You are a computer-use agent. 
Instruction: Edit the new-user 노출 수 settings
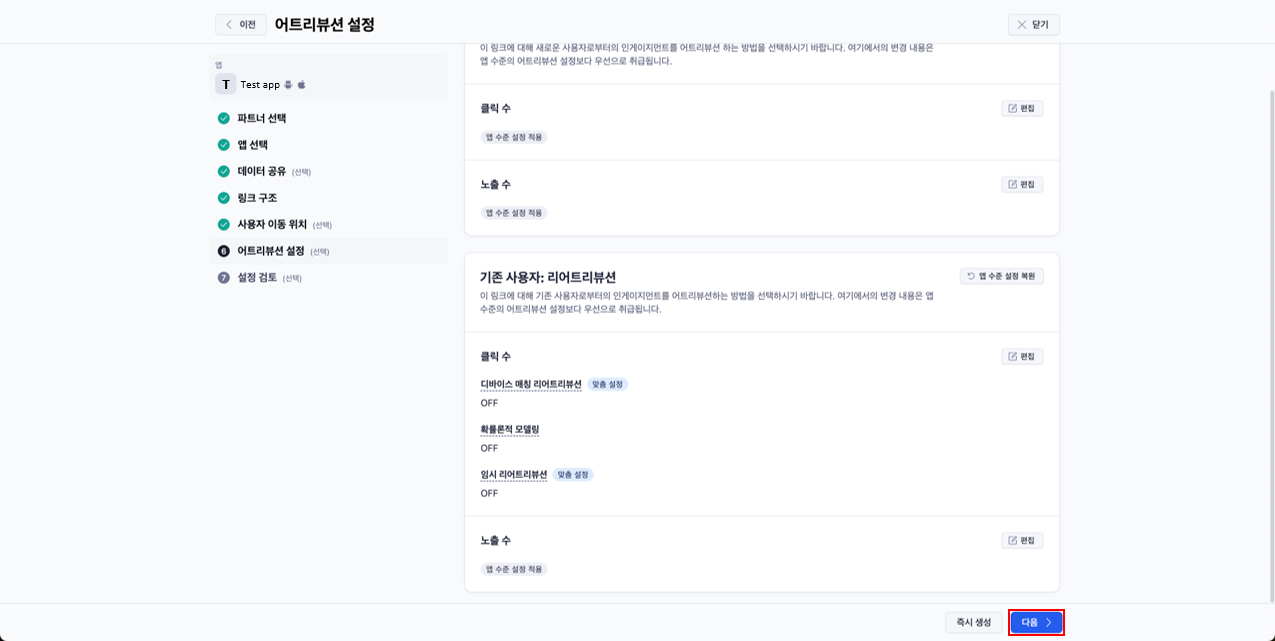1022,184
